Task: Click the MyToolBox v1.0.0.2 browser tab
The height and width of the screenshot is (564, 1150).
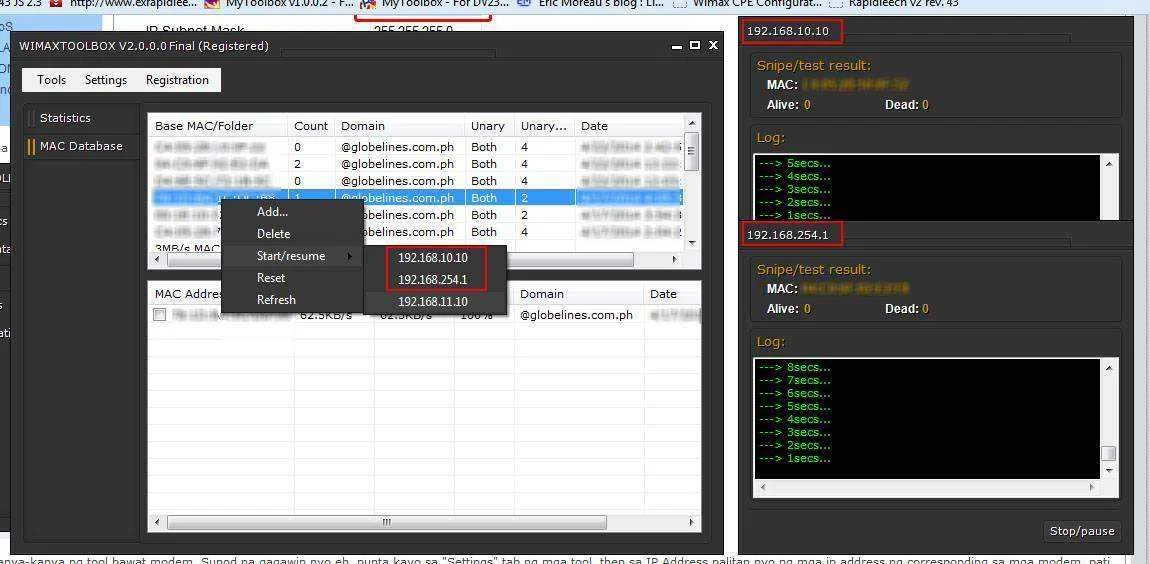Action: [279, 4]
